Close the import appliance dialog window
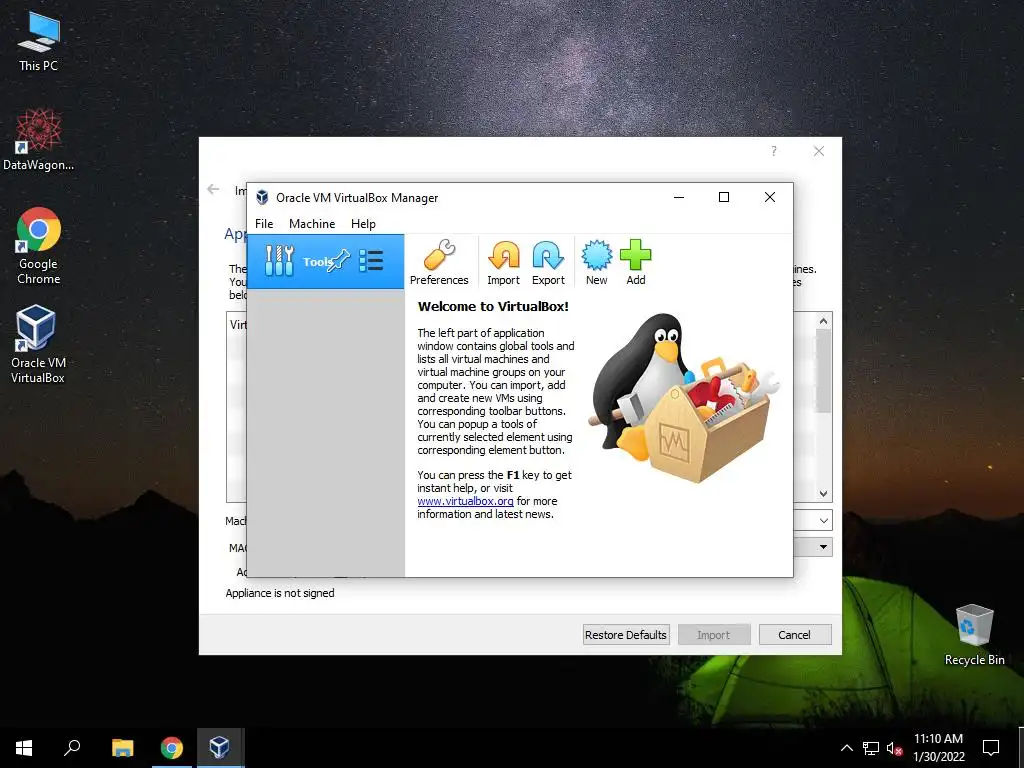The height and width of the screenshot is (768, 1024). tap(818, 152)
